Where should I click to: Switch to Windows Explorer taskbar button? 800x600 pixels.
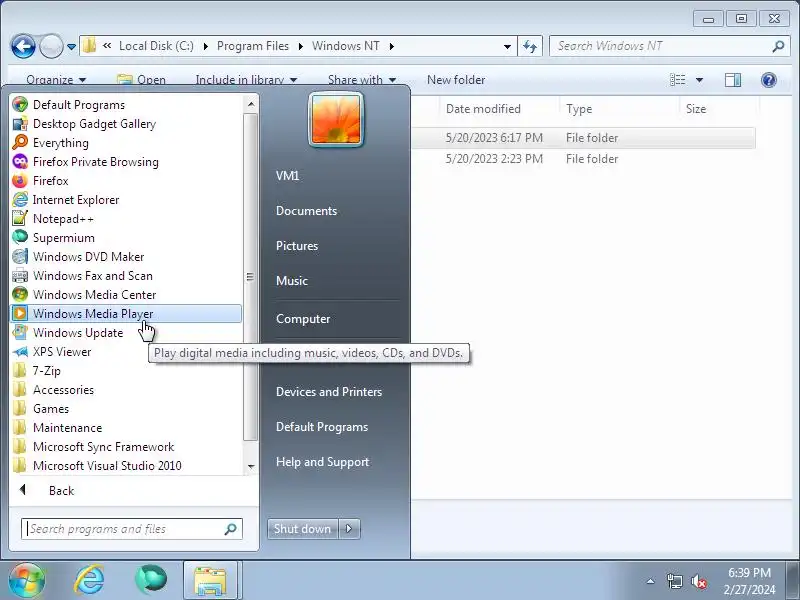pyautogui.click(x=210, y=580)
